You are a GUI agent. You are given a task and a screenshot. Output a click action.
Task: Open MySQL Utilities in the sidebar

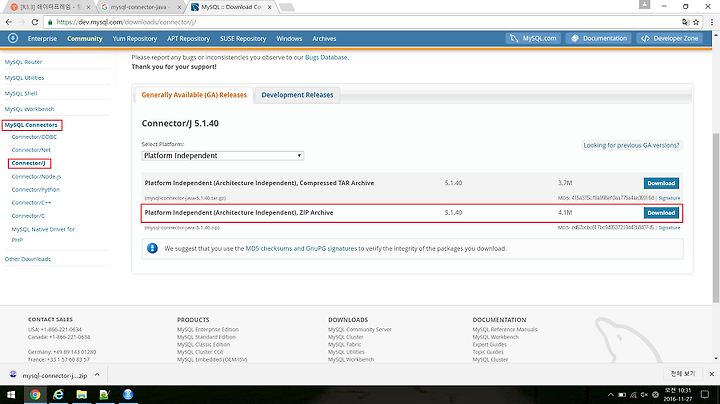pyautogui.click(x=24, y=78)
